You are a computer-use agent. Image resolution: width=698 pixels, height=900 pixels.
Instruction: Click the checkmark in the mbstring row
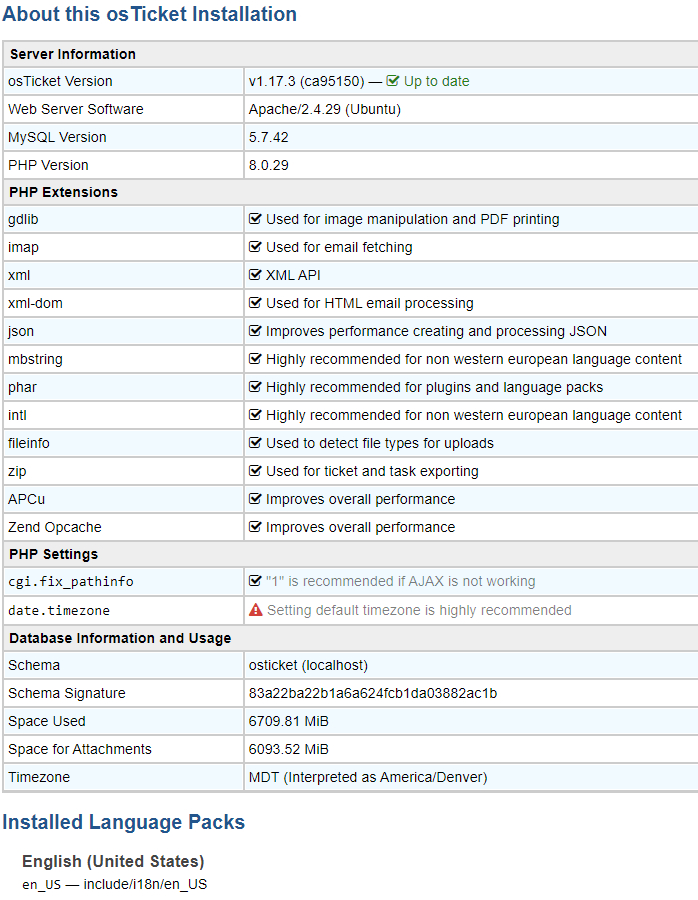click(256, 359)
